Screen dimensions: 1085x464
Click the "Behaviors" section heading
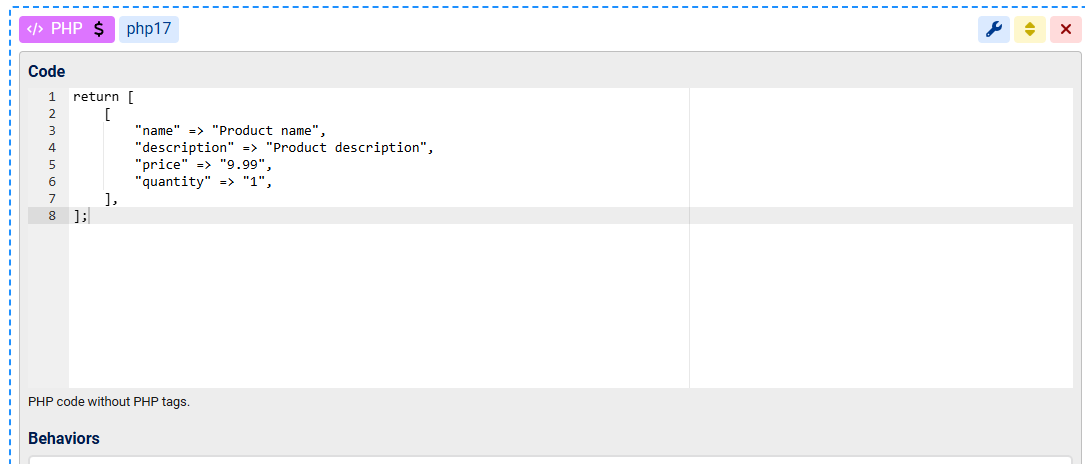pyautogui.click(x=64, y=438)
